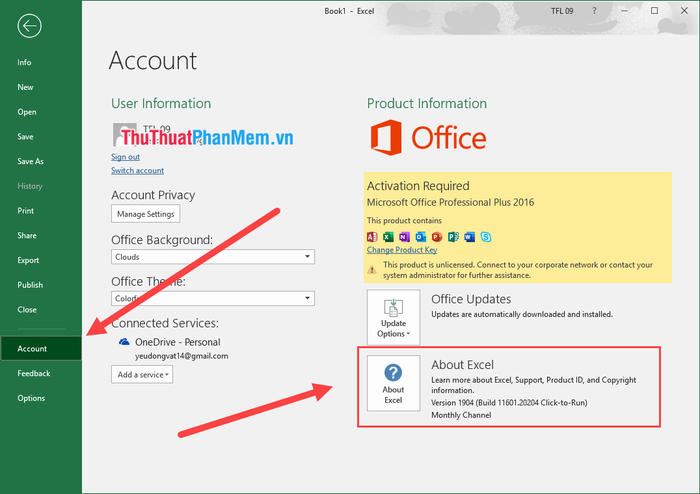Viewport: 700px width, 494px height.
Task: Click the Skype for Business icon
Action: pos(486,237)
